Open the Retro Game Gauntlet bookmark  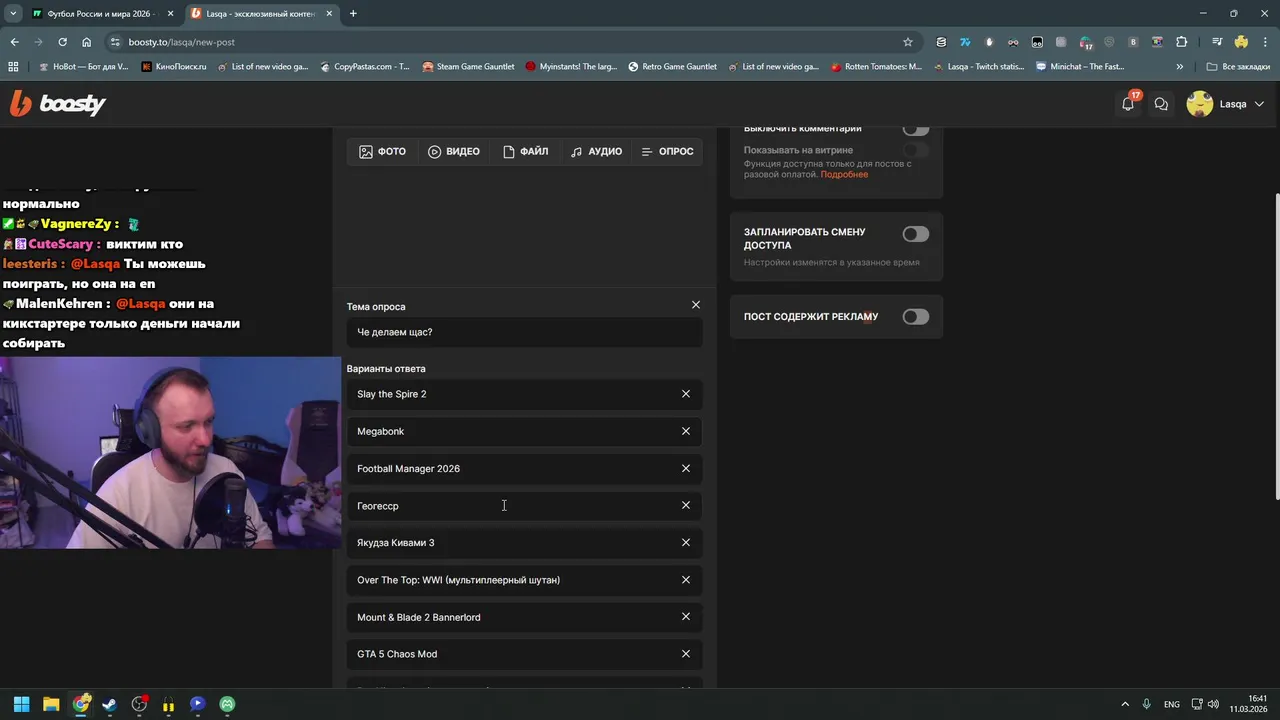pos(672,67)
